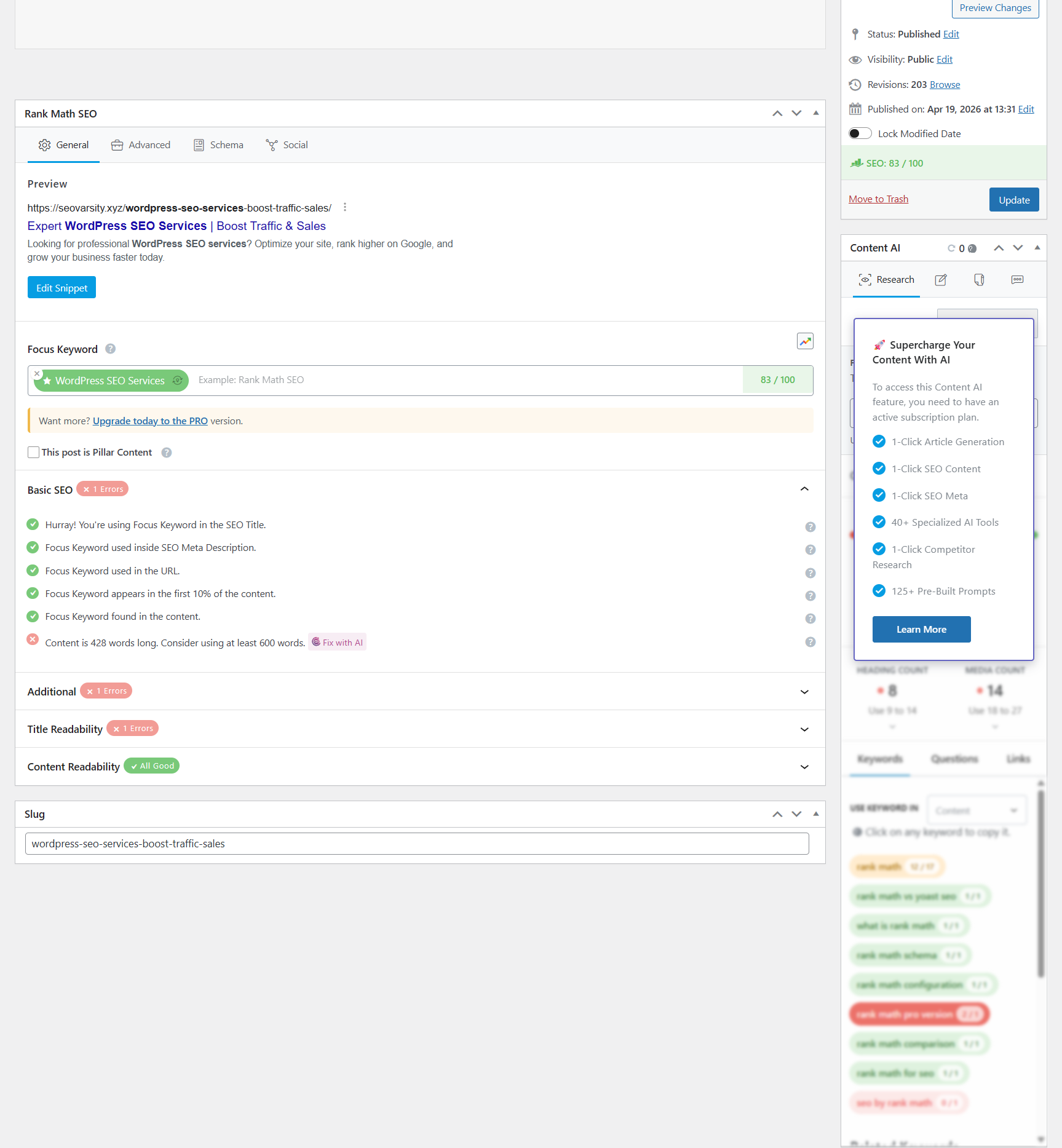Click the Move to Trash link

coord(878,199)
